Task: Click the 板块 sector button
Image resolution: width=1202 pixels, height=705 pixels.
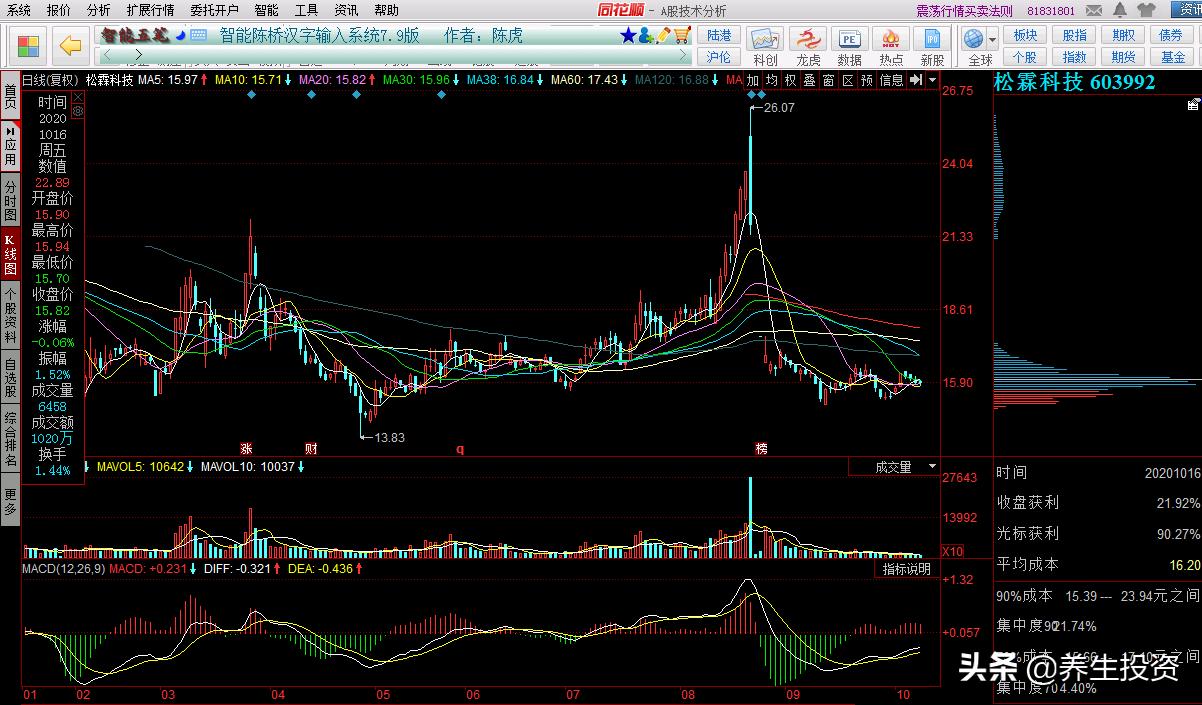Action: point(1025,35)
